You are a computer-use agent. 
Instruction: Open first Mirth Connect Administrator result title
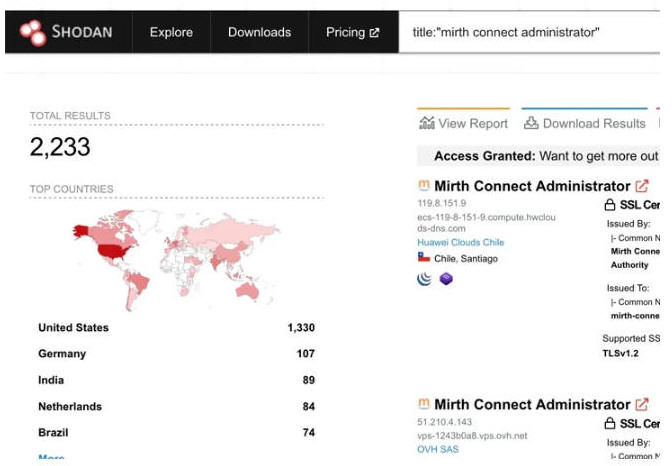pyautogui.click(x=532, y=186)
